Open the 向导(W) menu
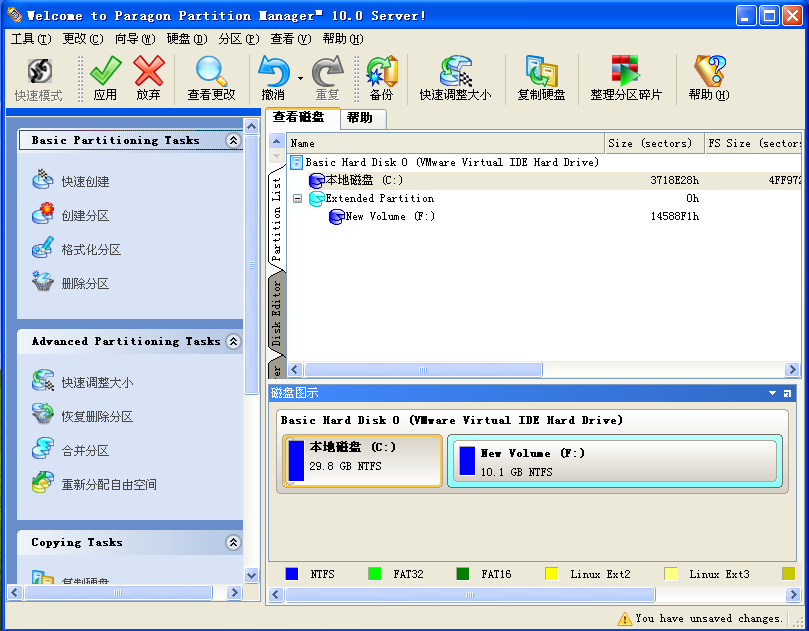The width and height of the screenshot is (809, 631). pyautogui.click(x=135, y=39)
